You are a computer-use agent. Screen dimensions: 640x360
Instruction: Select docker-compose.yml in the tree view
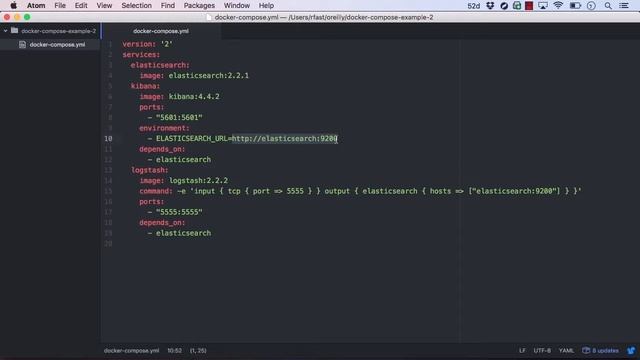point(57,44)
